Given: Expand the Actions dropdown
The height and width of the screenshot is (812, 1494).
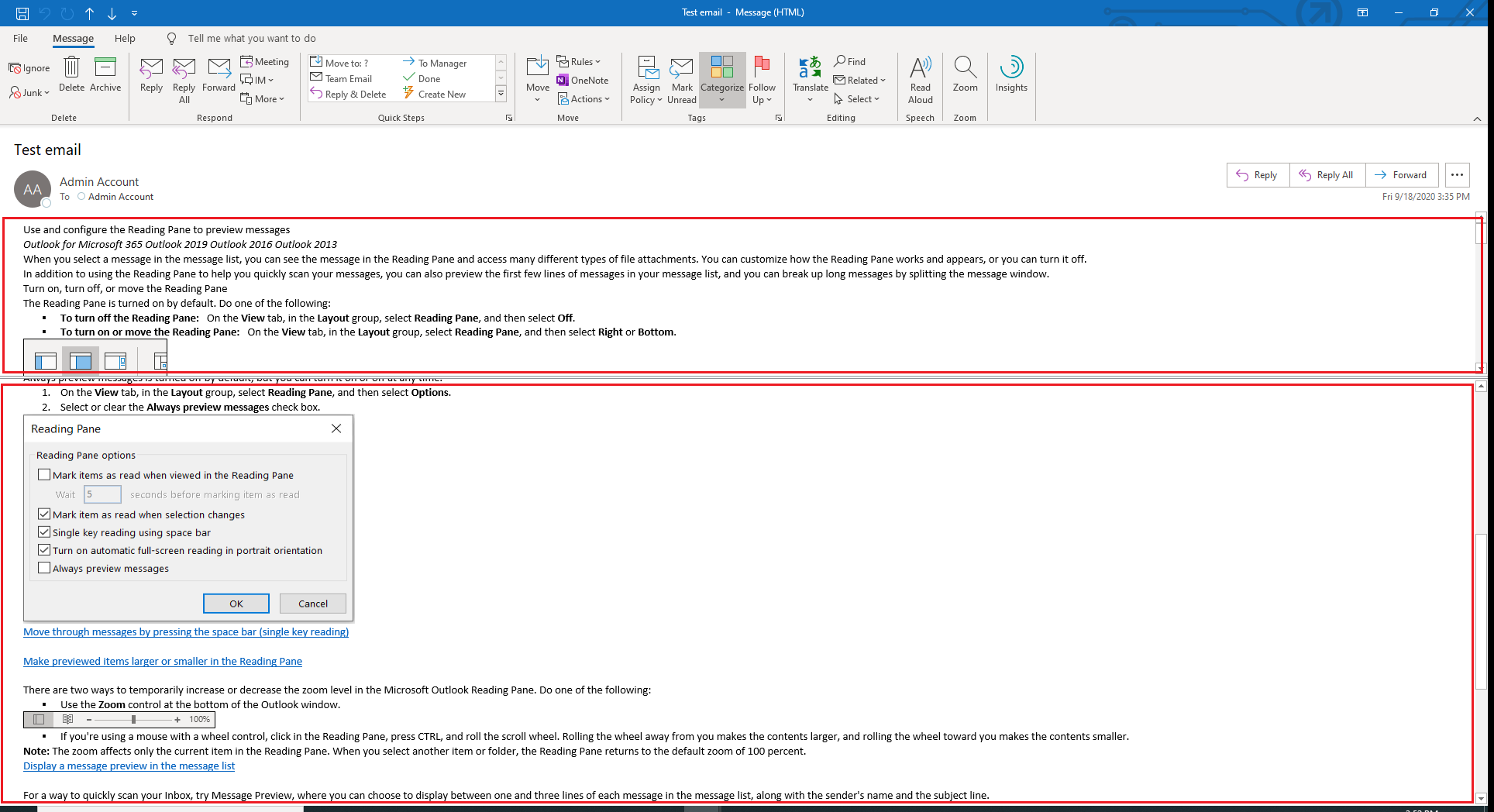Looking at the screenshot, I should tap(583, 98).
